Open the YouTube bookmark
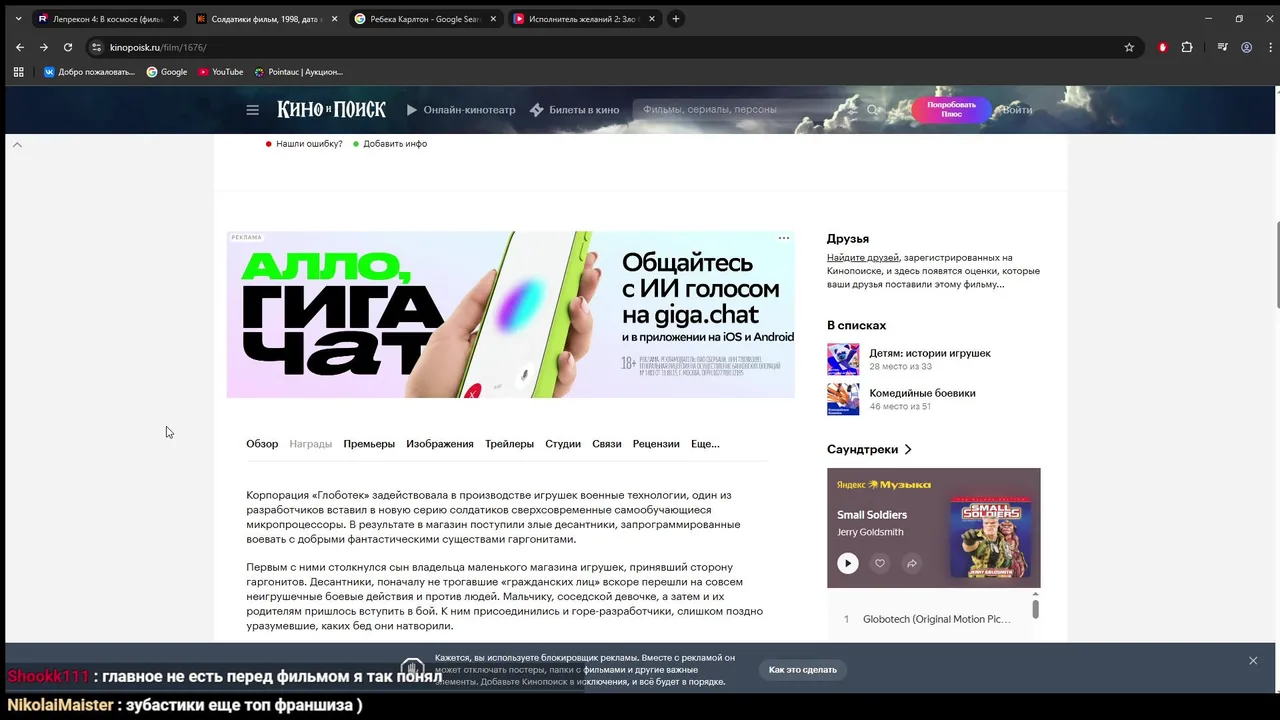Viewport: 1280px width, 720px height. [x=221, y=72]
